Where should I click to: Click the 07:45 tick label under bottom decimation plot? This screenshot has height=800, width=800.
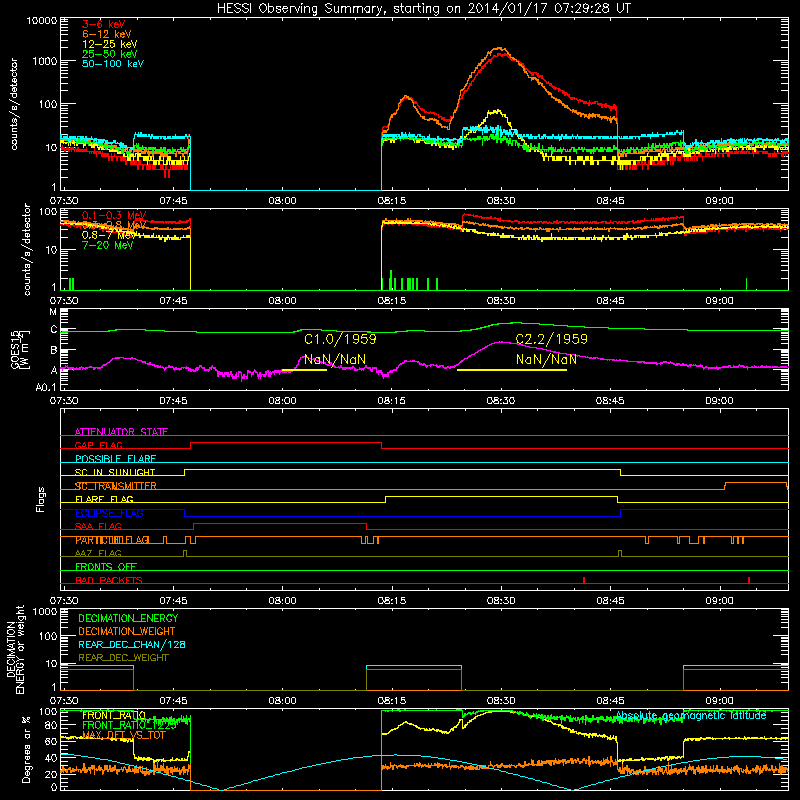pyautogui.click(x=173, y=701)
